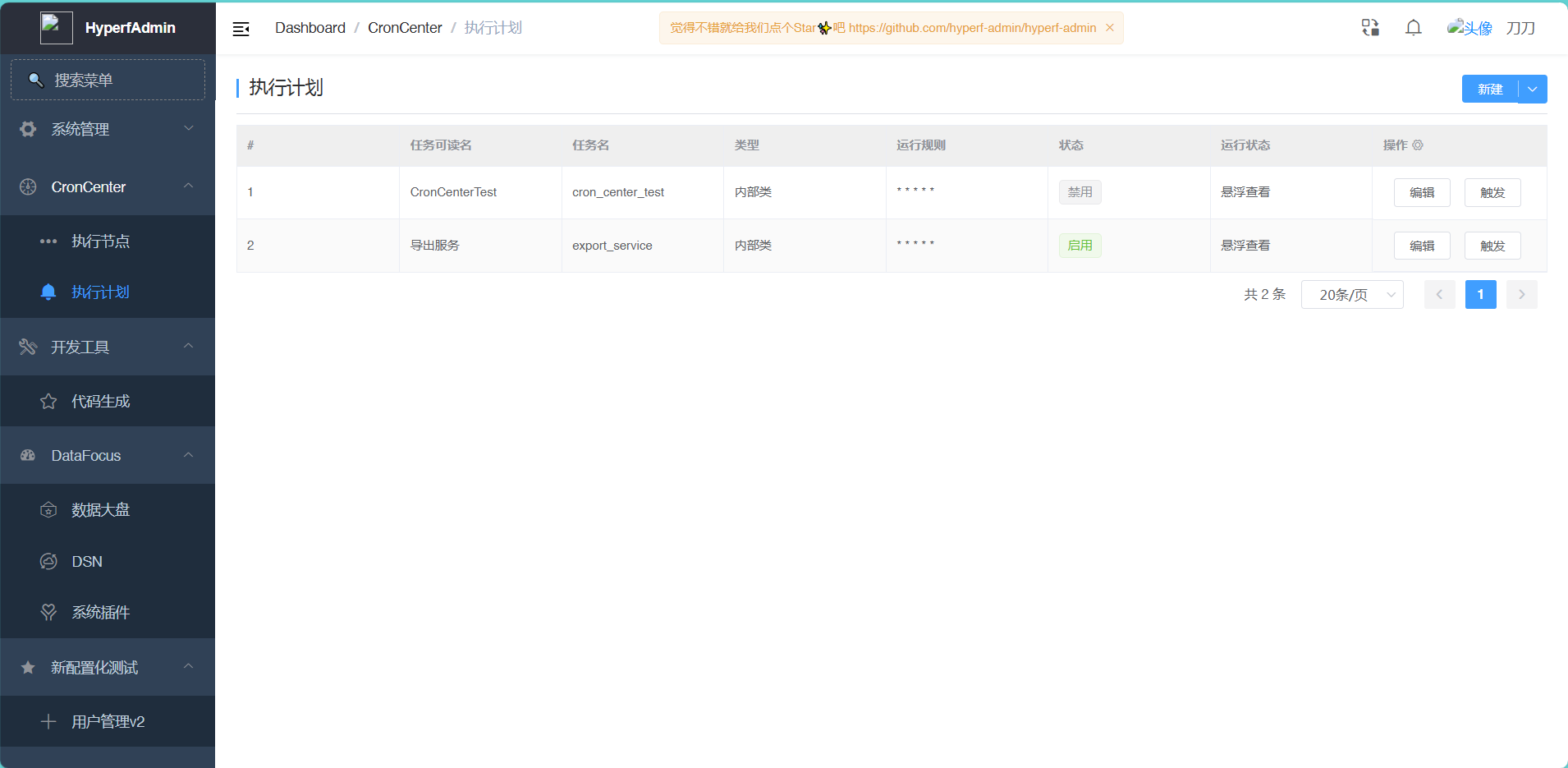This screenshot has width=1568, height=768.
Task: Open the 20条/页 page size dropdown
Action: [1351, 294]
